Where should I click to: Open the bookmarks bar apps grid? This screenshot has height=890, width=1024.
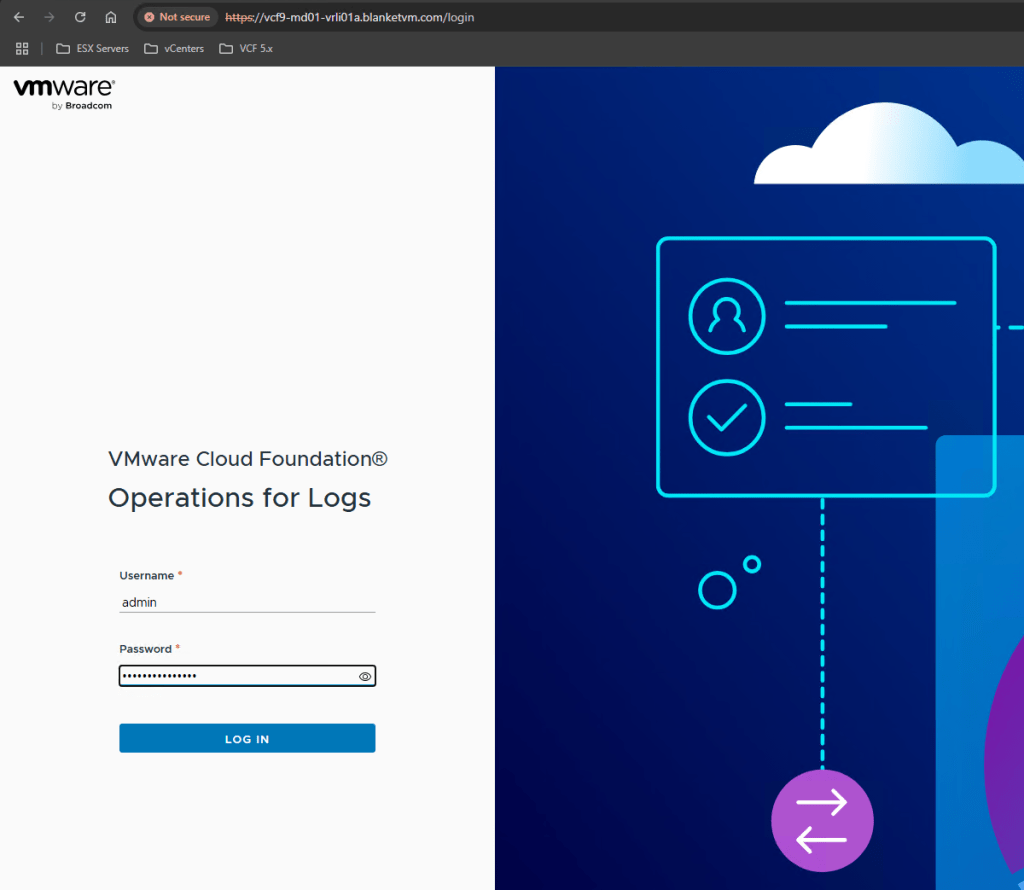click(x=22, y=48)
